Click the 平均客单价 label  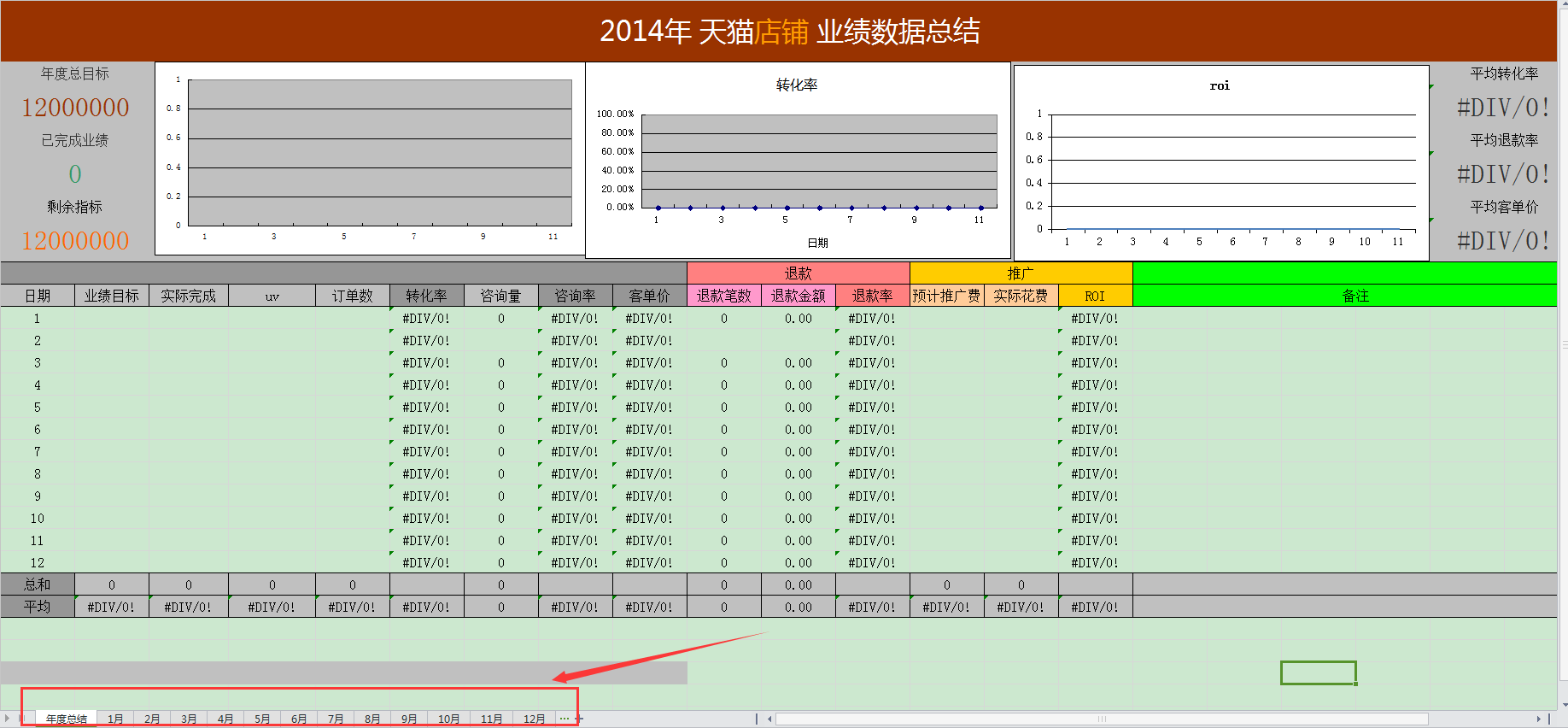(1504, 207)
